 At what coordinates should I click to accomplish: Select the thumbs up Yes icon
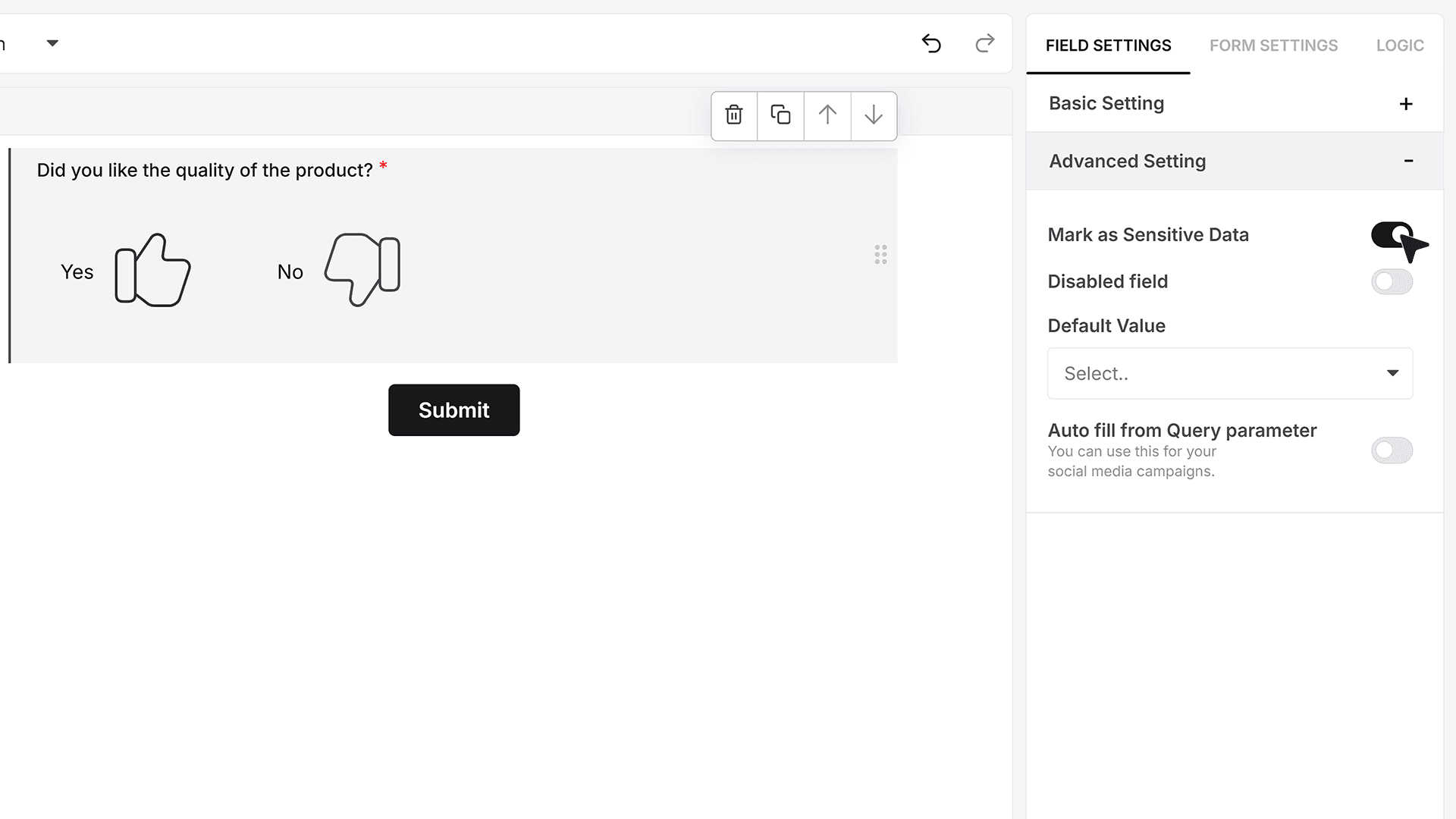(x=152, y=270)
